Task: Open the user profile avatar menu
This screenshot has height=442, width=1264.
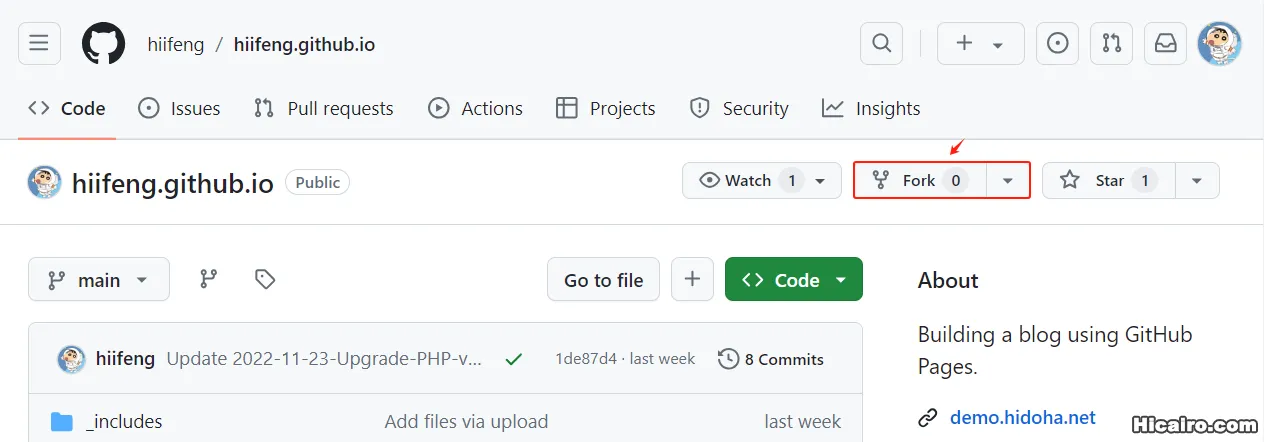Action: [1220, 43]
